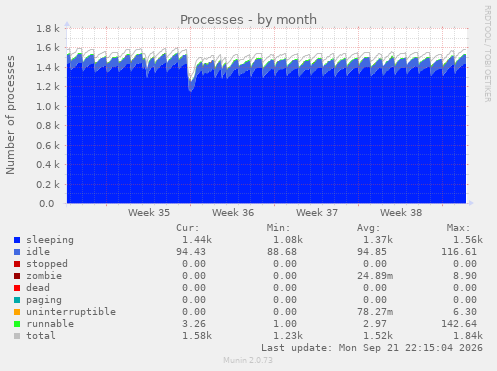The width and height of the screenshot is (497, 371).
Task: Click total minimum value 1.23k
Action: click(x=288, y=336)
